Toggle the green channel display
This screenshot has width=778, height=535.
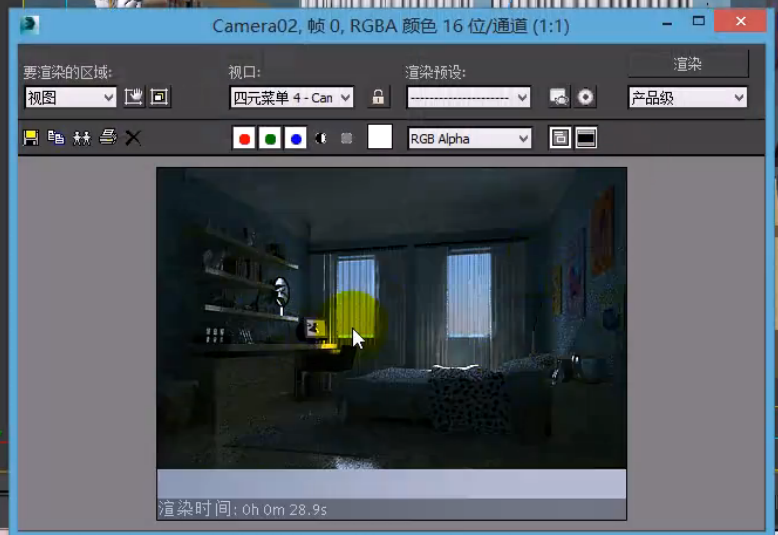(x=270, y=138)
